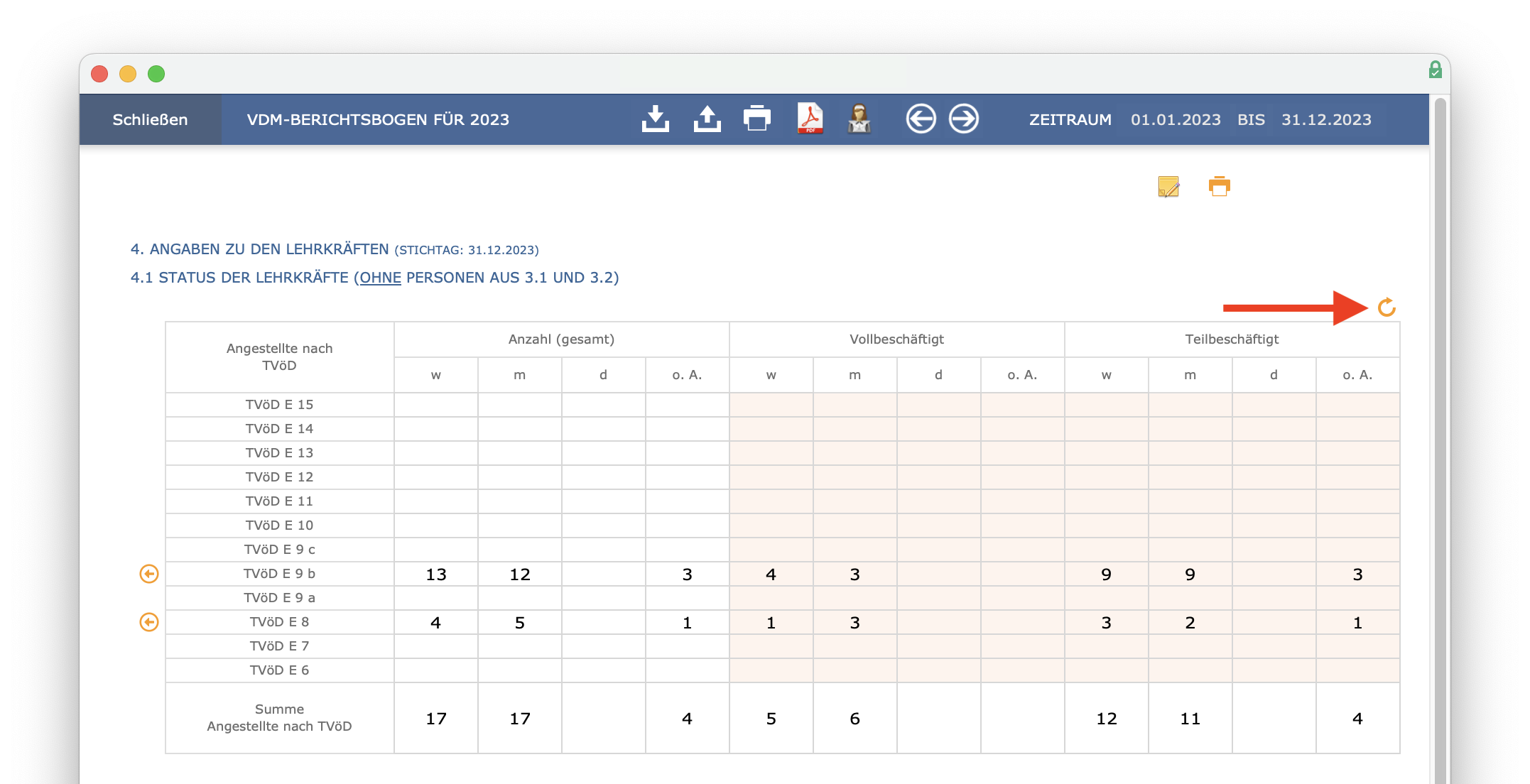Click the vertical scrollbar on the right
Image resolution: width=1530 pixels, height=784 pixels.
coord(1441,440)
